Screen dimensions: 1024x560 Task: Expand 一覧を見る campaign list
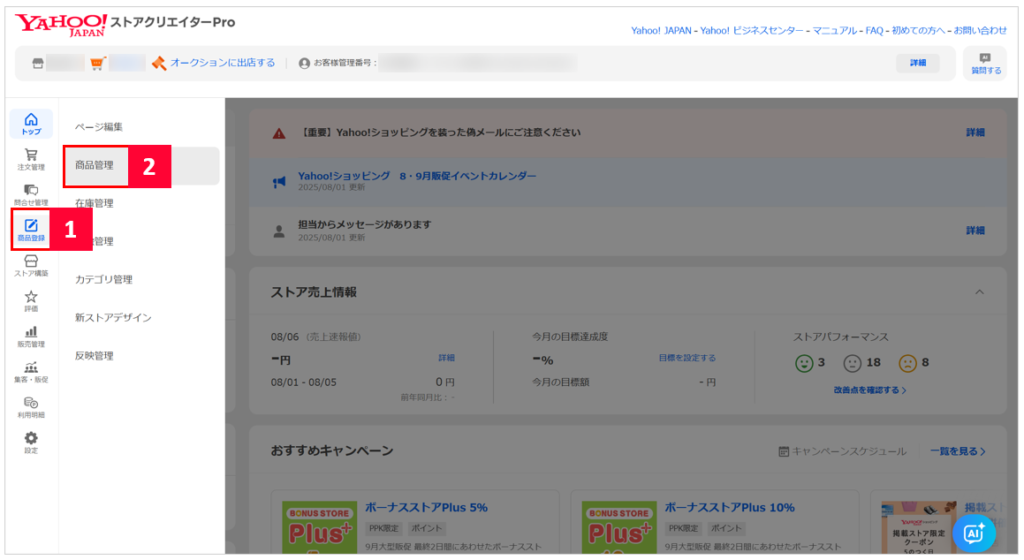pyautogui.click(x=957, y=451)
